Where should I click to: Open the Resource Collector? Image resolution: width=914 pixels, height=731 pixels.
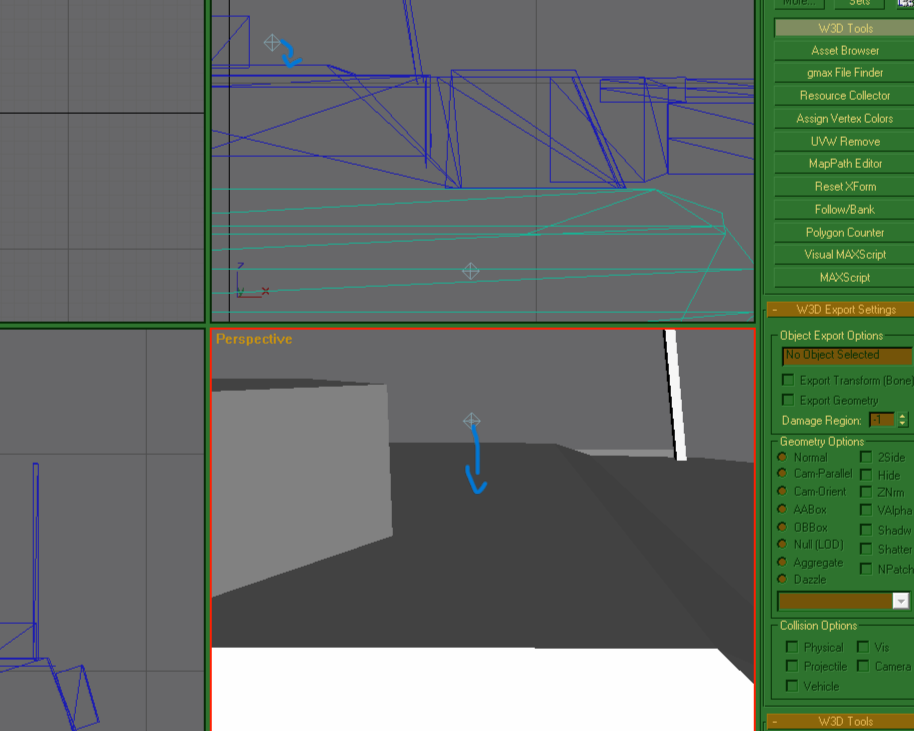pos(843,95)
